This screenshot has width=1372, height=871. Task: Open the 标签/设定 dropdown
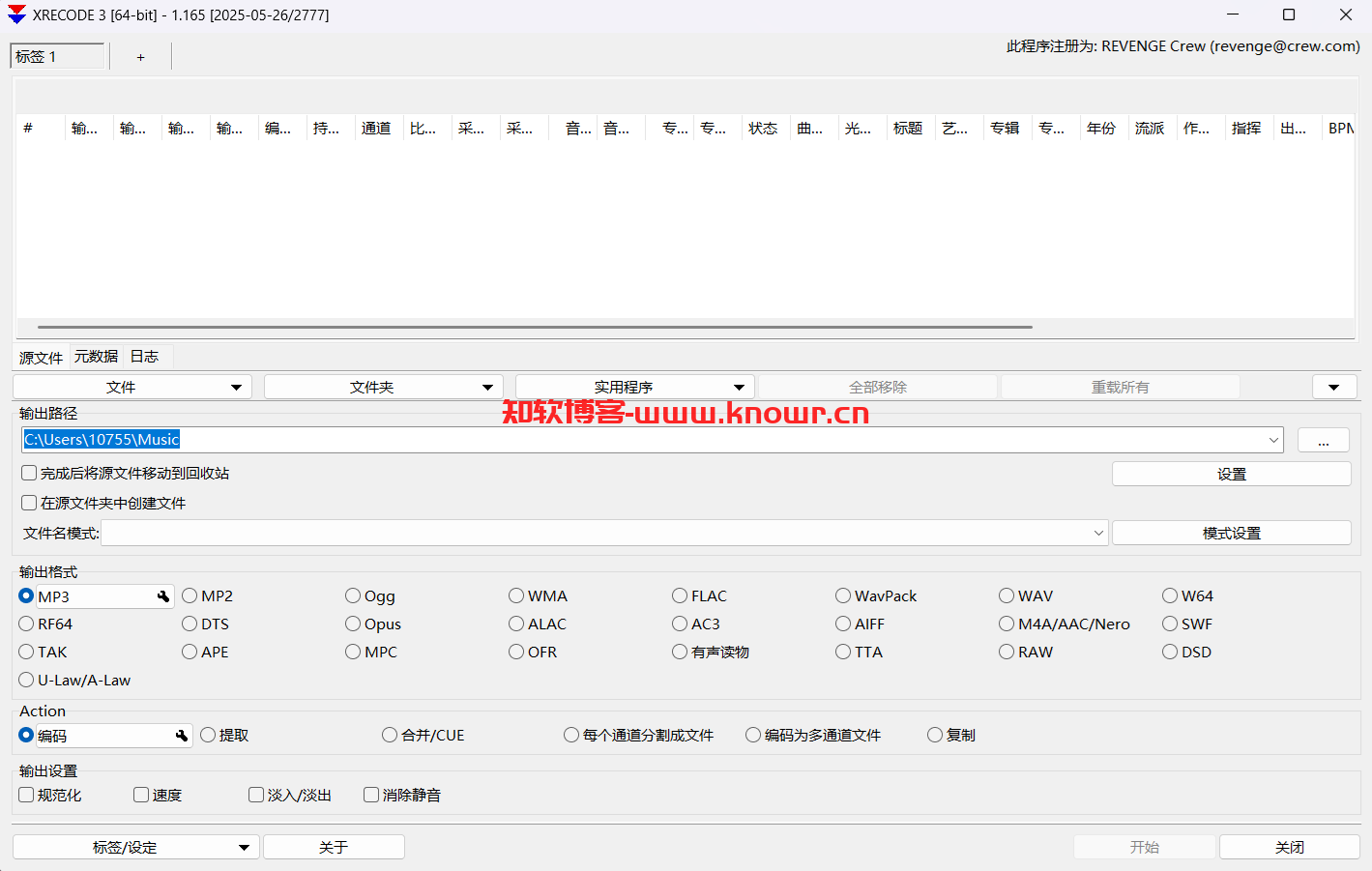[136, 848]
